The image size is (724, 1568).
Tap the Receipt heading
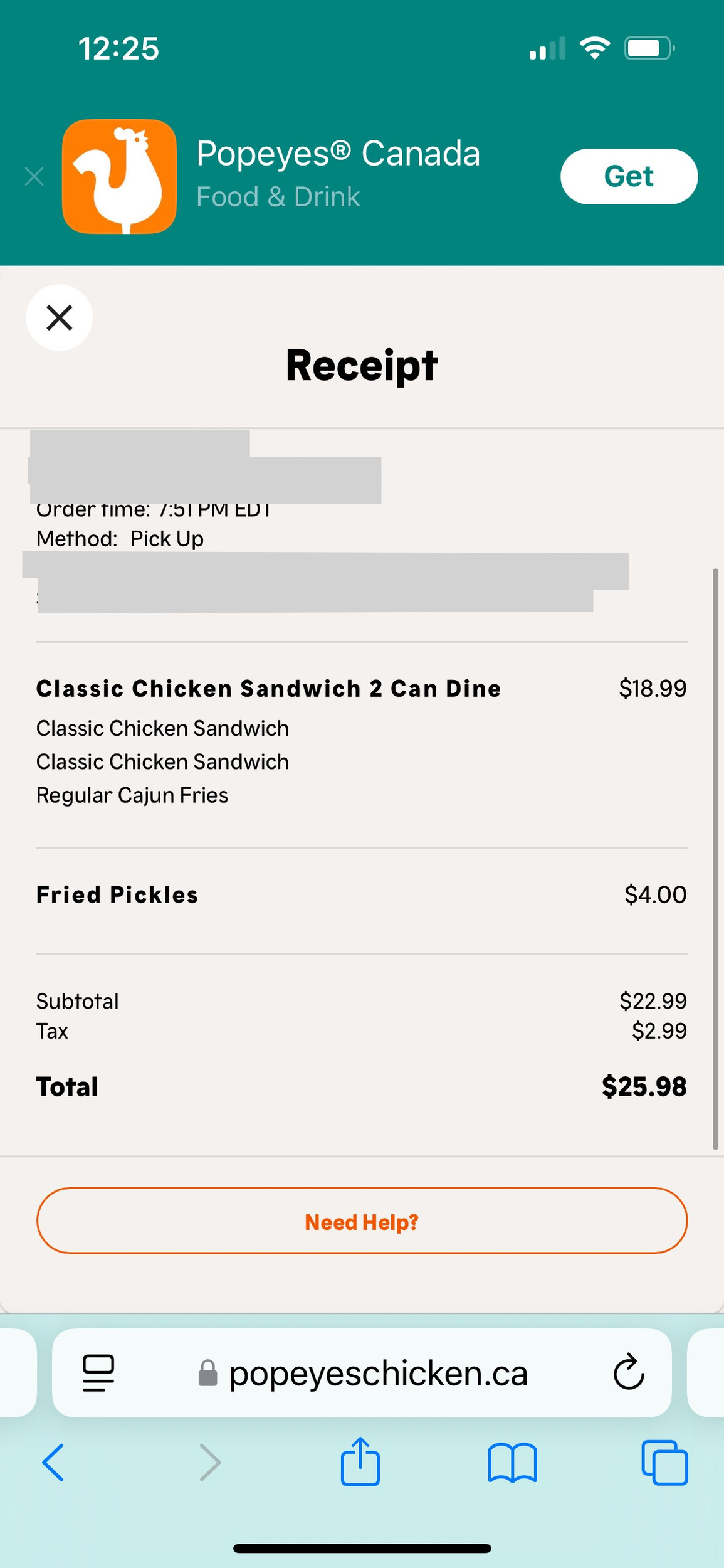(362, 366)
